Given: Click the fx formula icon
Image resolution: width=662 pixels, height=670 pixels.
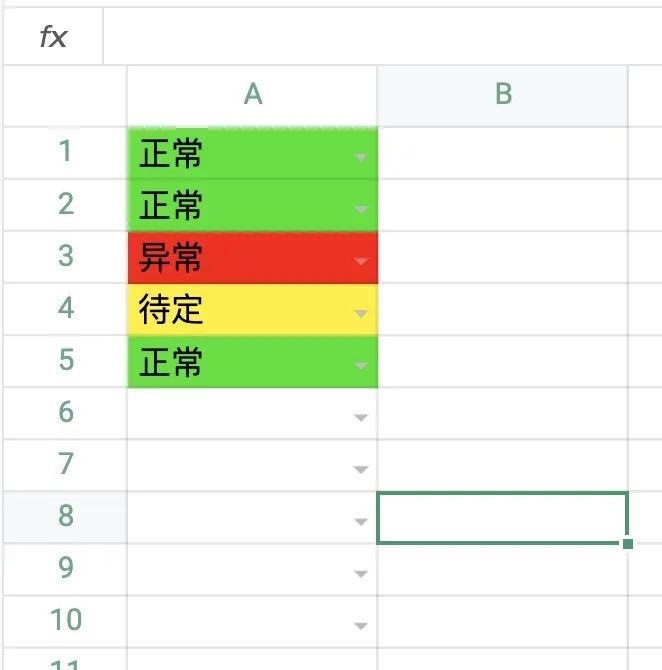Looking at the screenshot, I should coord(53,37).
